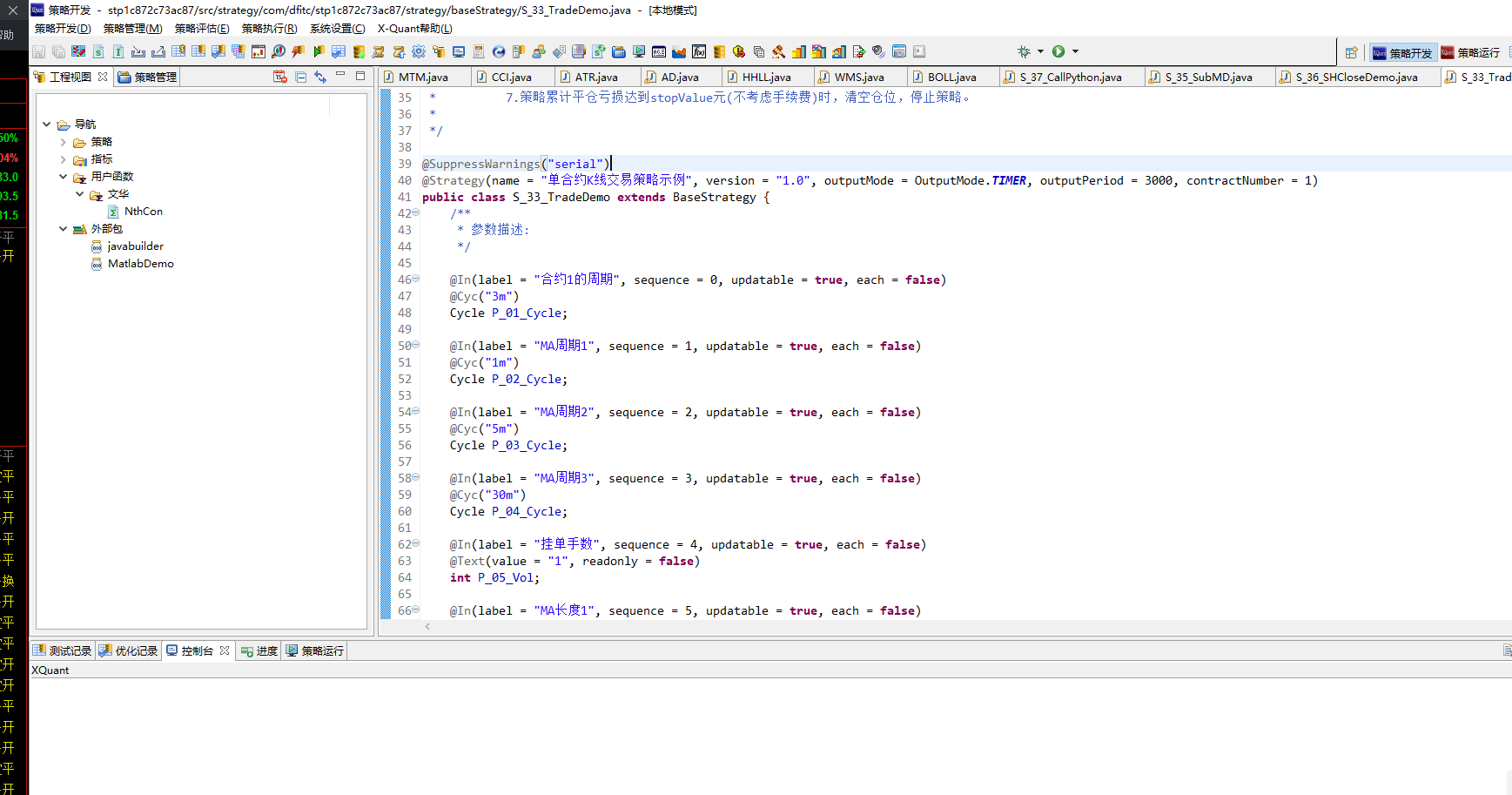
Task: Open the 策略执行(R) menu
Action: pyautogui.click(x=270, y=29)
